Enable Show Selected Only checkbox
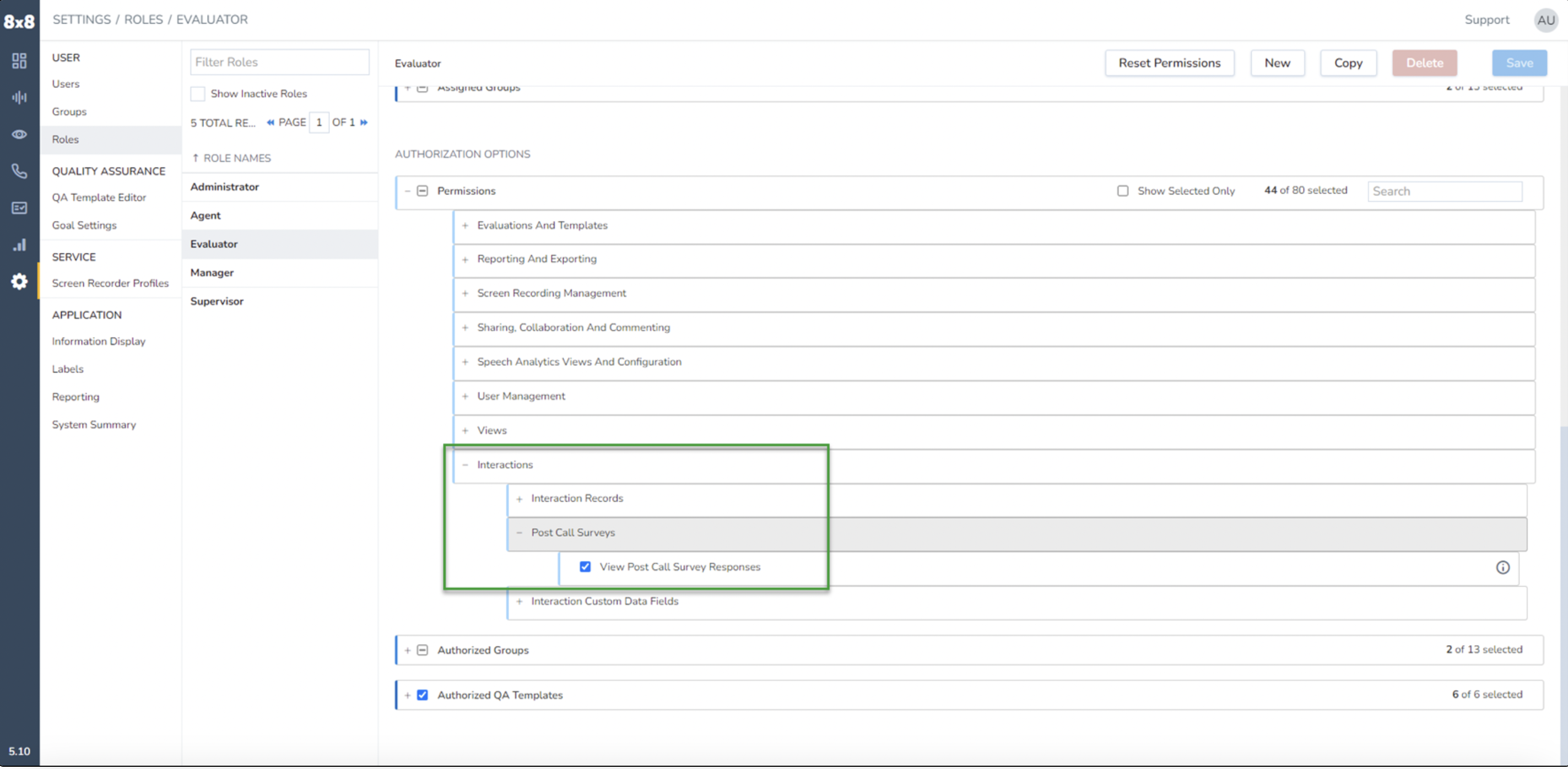The height and width of the screenshot is (769, 1568). (1122, 191)
